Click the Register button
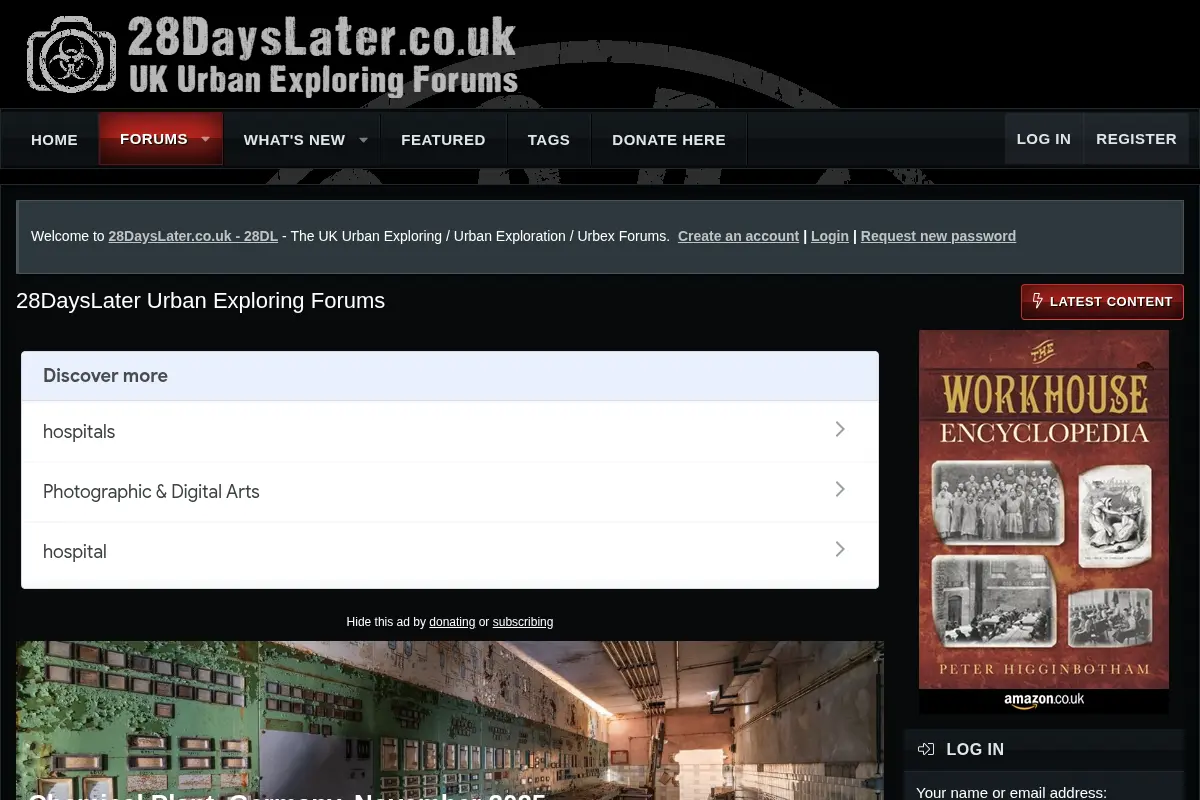Viewport: 1200px width, 800px height. click(1136, 139)
